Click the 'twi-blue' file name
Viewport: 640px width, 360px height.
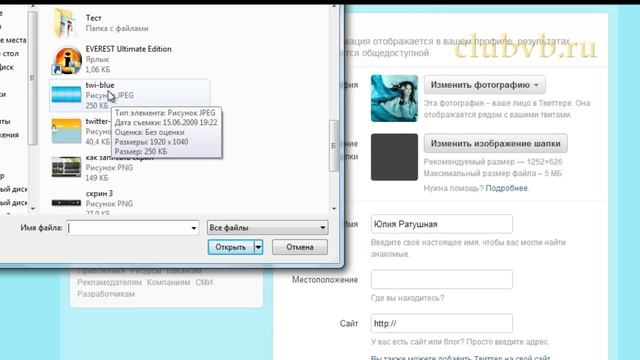tap(100, 85)
